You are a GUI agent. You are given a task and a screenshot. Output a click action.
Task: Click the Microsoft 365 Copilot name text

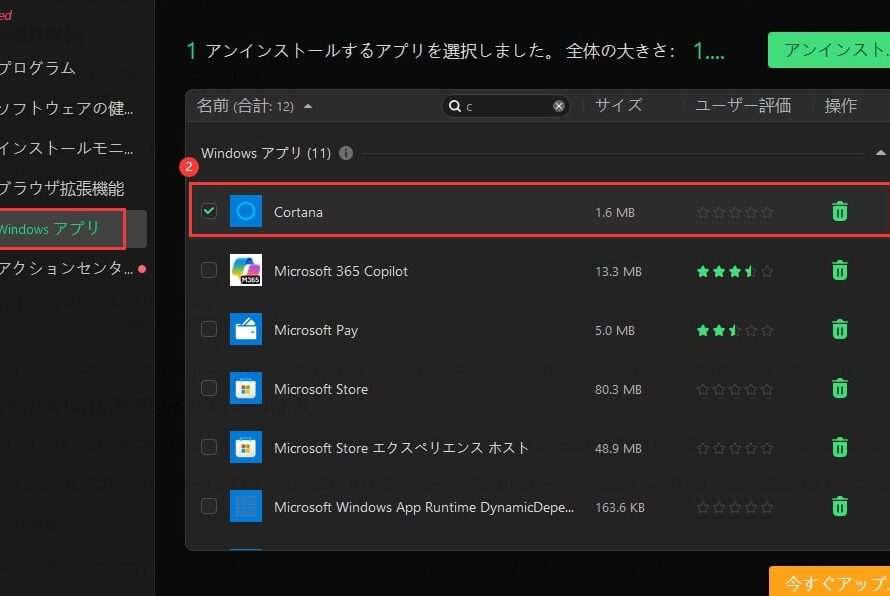point(341,271)
